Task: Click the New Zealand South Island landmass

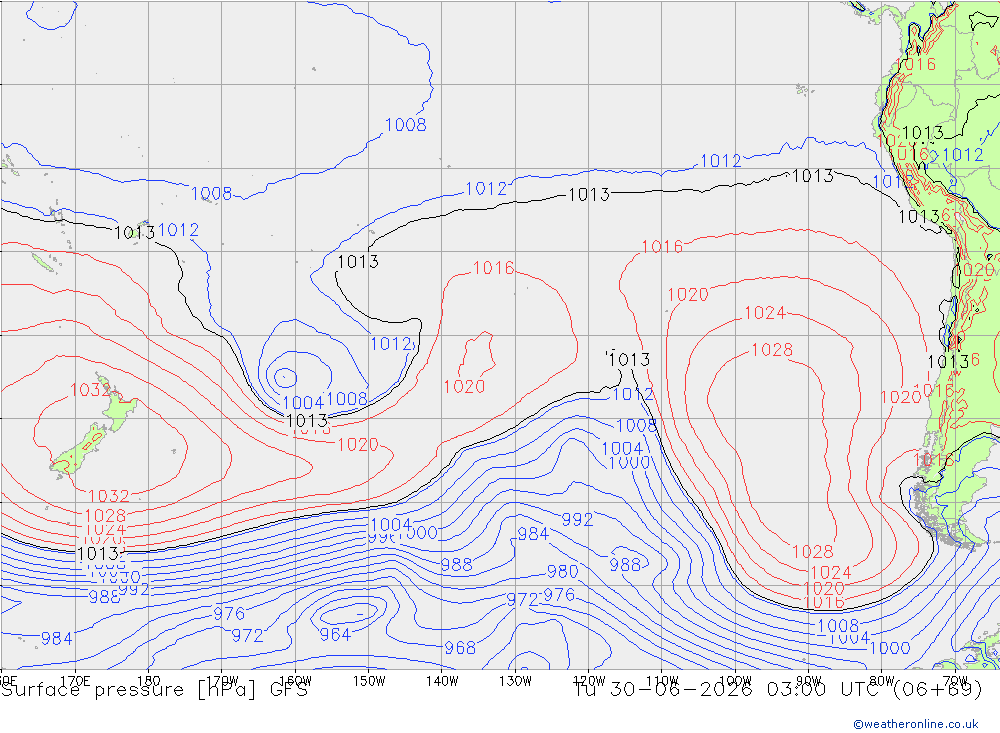Action: [x=78, y=450]
